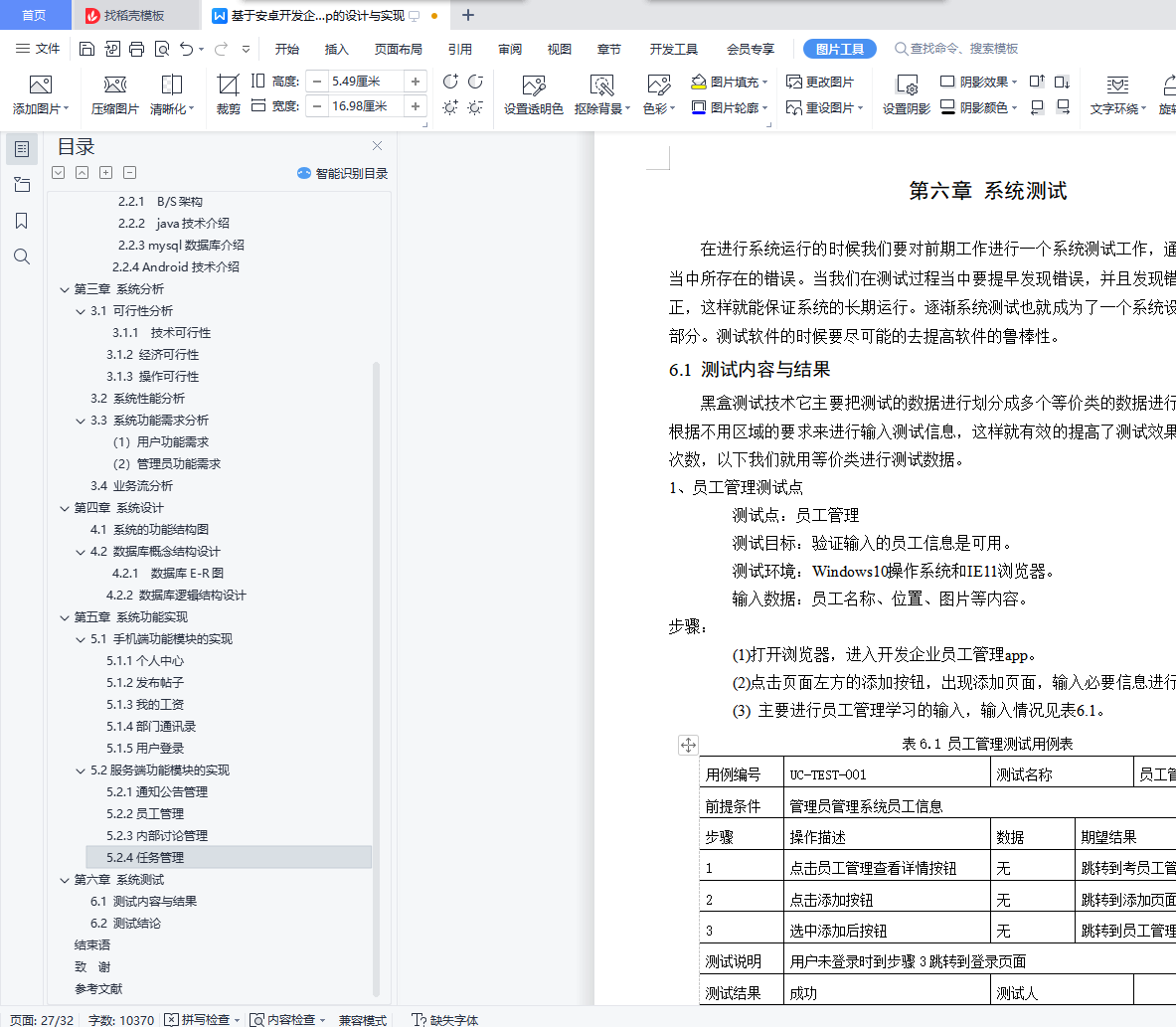This screenshot has width=1176, height=1027.
Task: Click the 宽度 width input field
Action: [x=366, y=106]
